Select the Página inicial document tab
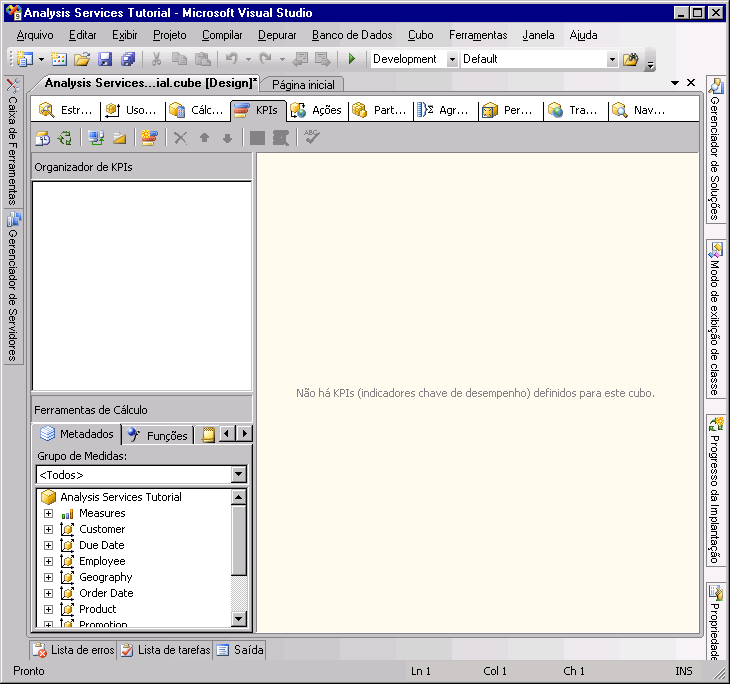This screenshot has height=684, width=730. pyautogui.click(x=304, y=85)
